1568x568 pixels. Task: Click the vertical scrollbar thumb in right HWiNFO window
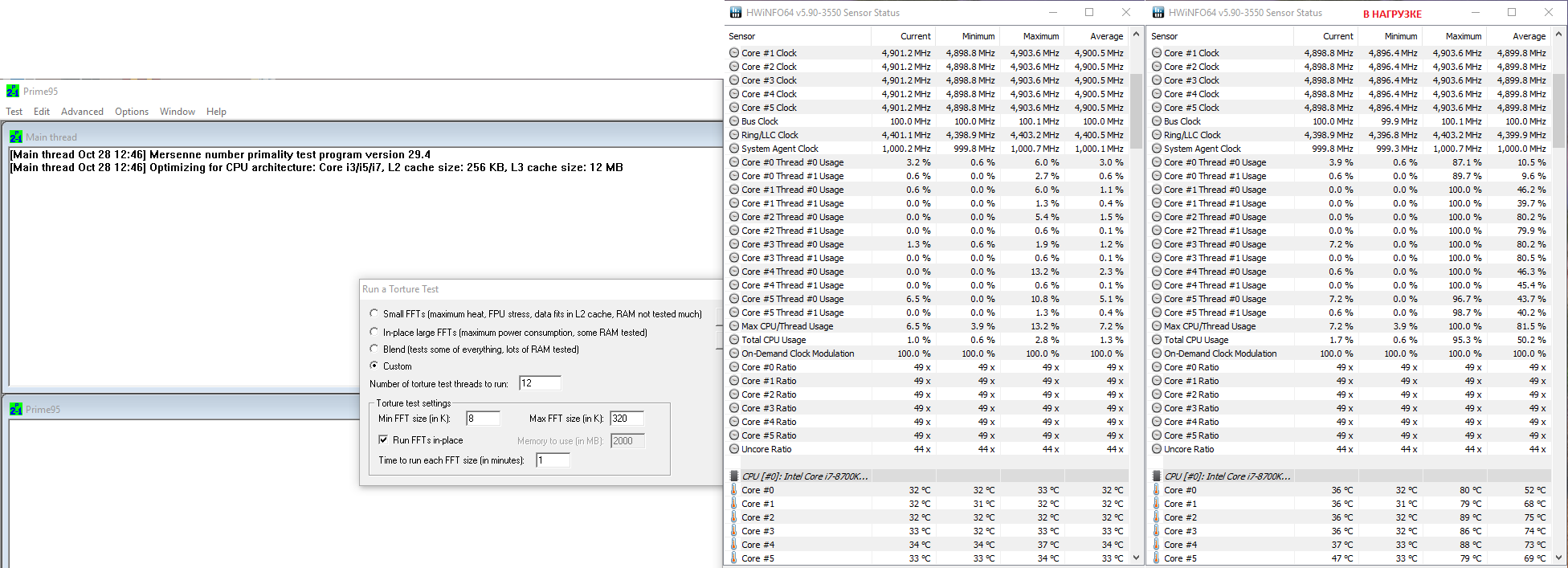(1558, 112)
